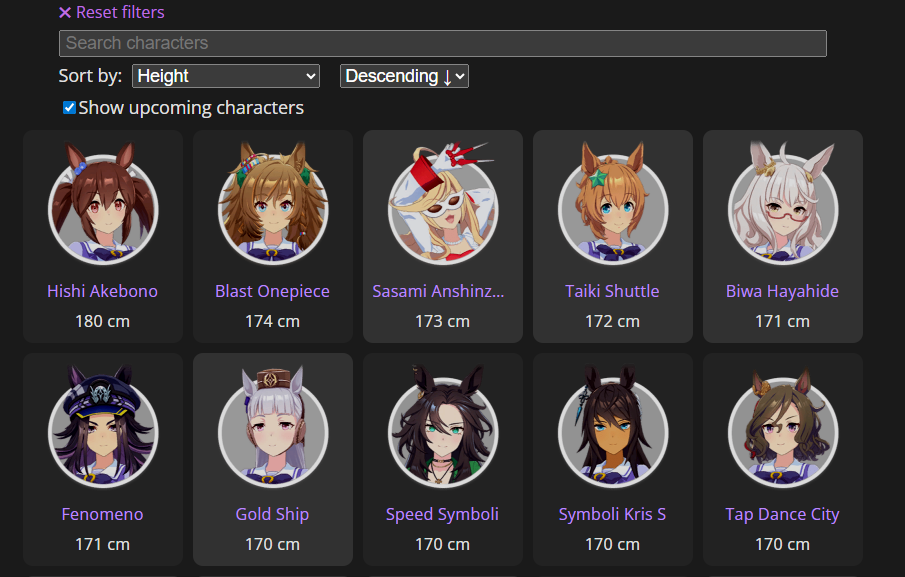Open the Sort by Height dropdown

click(226, 76)
